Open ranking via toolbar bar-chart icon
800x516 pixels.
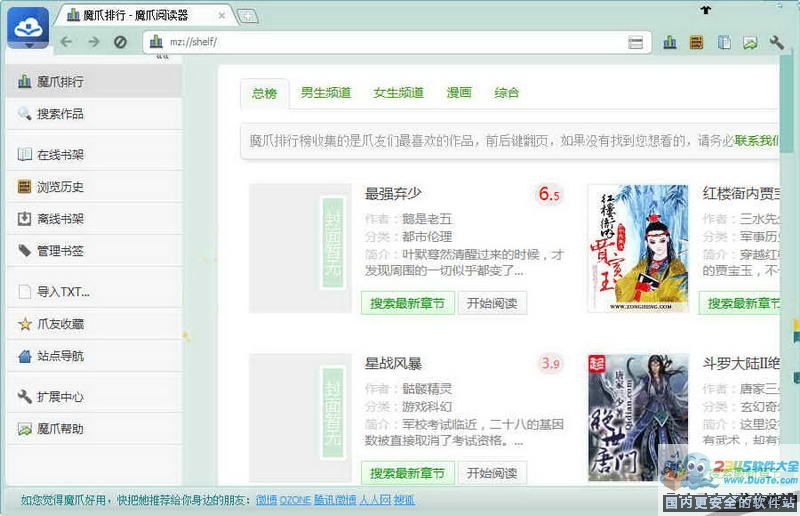click(670, 42)
